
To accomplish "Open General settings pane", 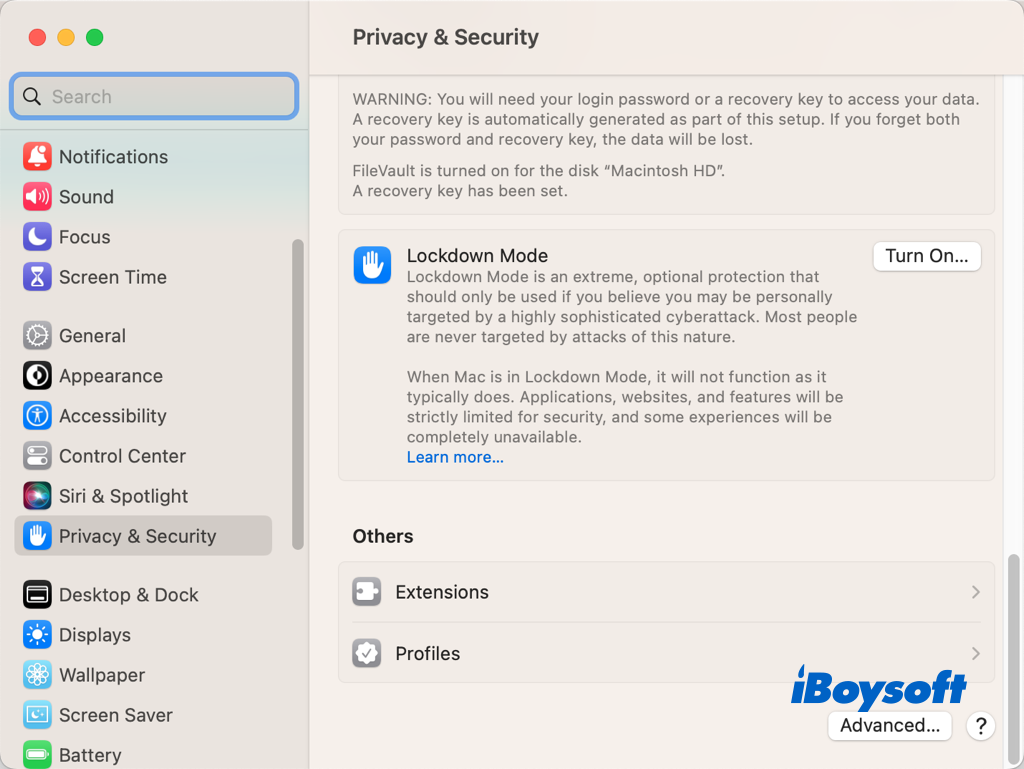I will coord(92,336).
